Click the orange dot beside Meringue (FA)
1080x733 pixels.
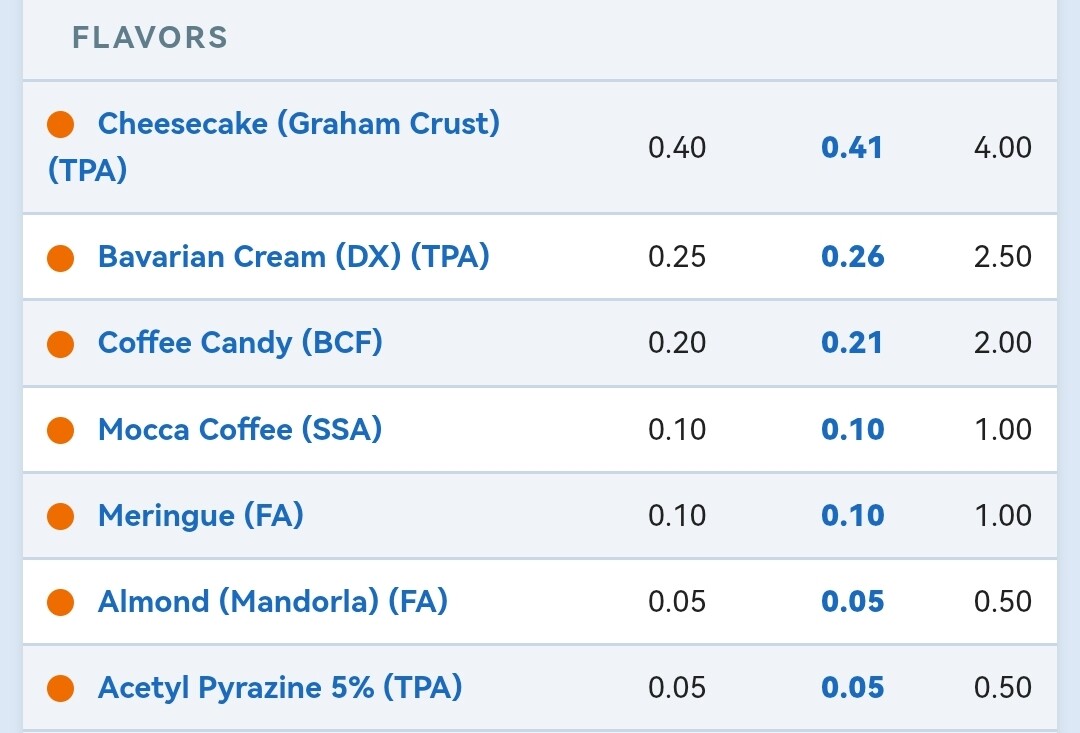tap(61, 516)
